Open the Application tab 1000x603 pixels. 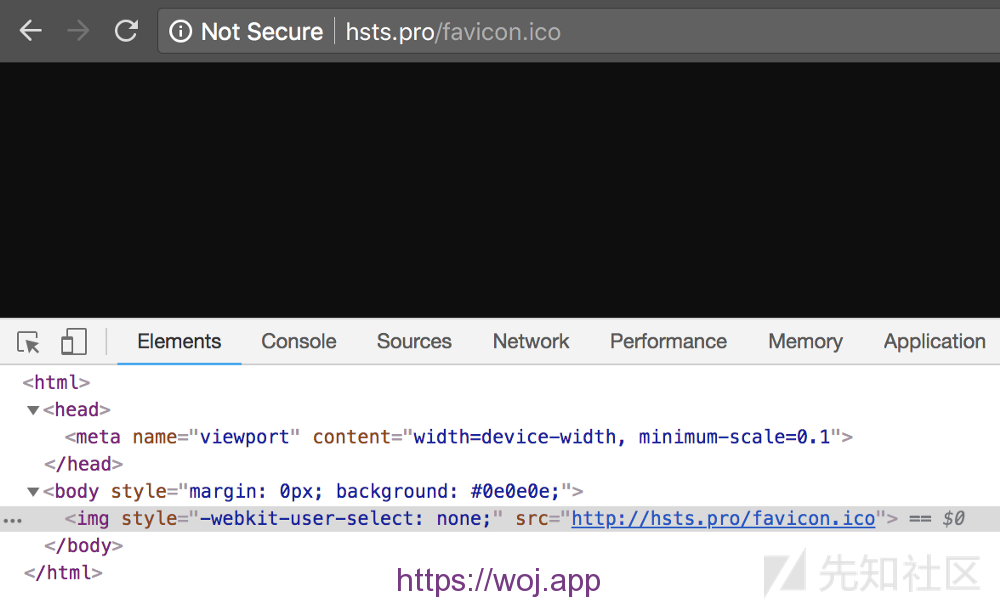click(x=934, y=342)
